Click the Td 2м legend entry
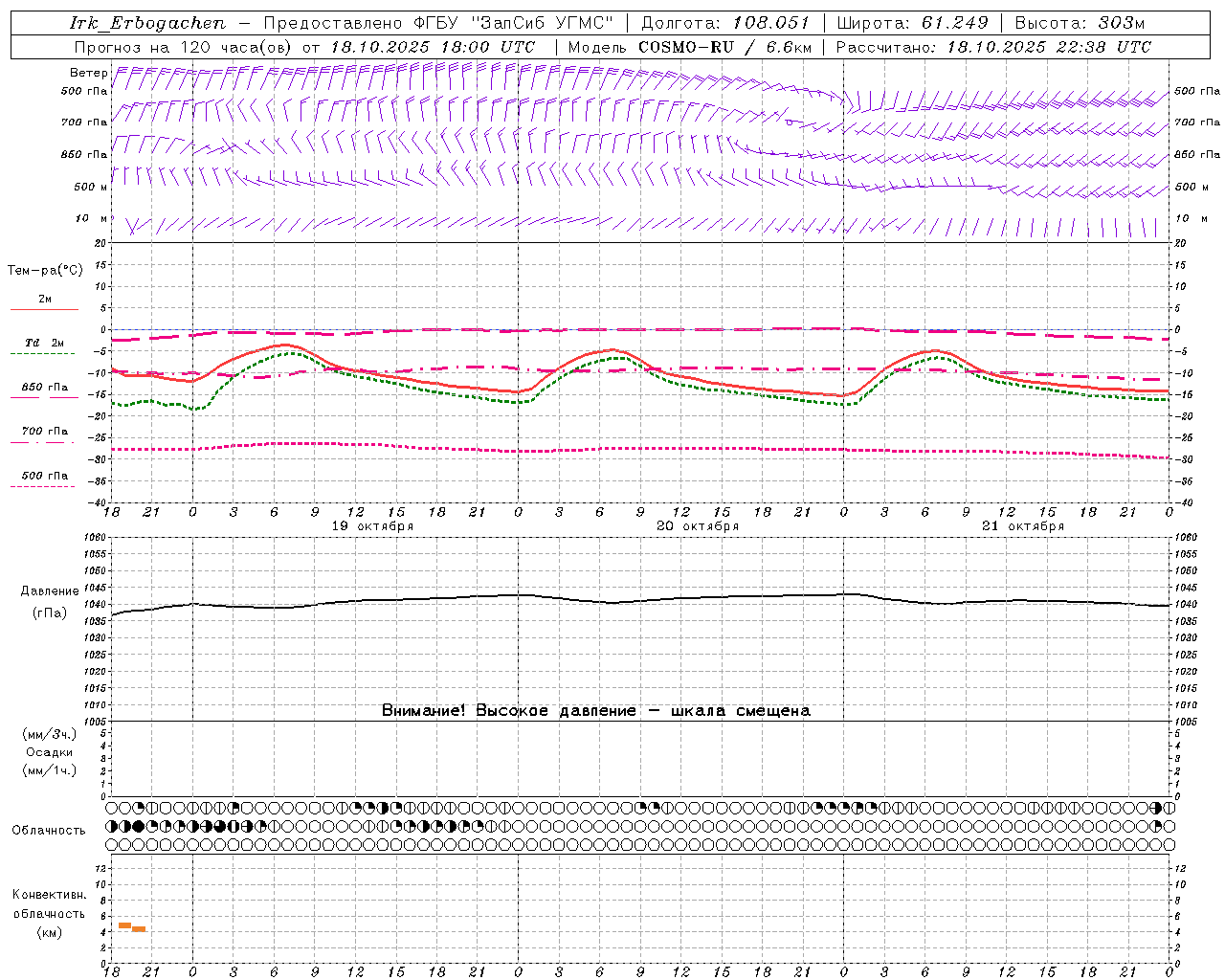 click(45, 343)
